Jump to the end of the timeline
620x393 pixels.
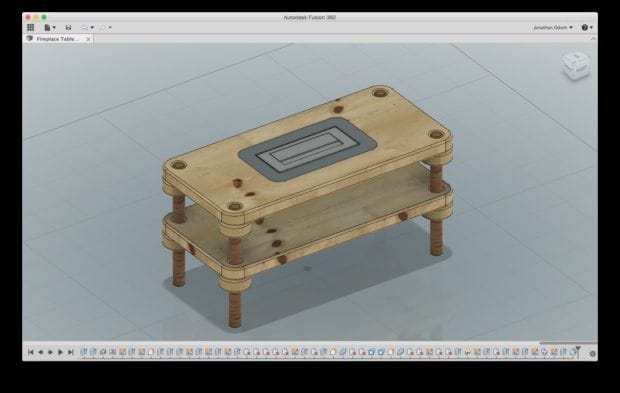point(71,352)
